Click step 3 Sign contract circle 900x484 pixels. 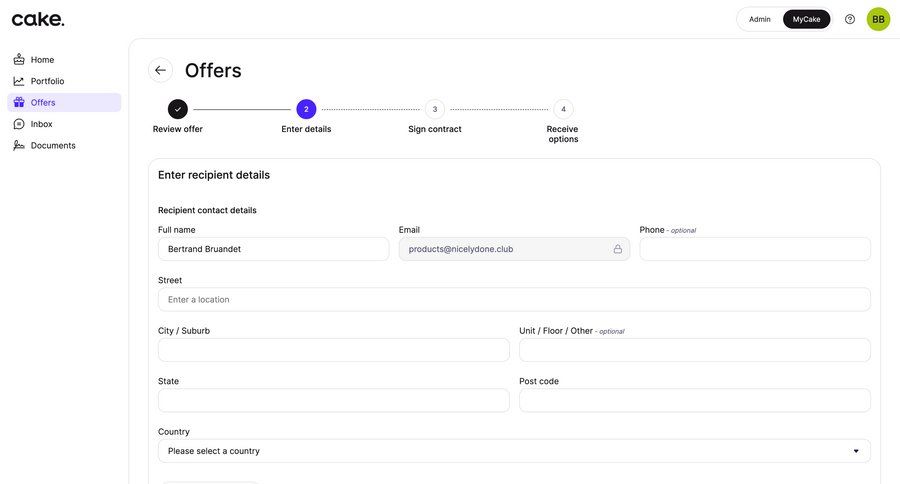(435, 109)
